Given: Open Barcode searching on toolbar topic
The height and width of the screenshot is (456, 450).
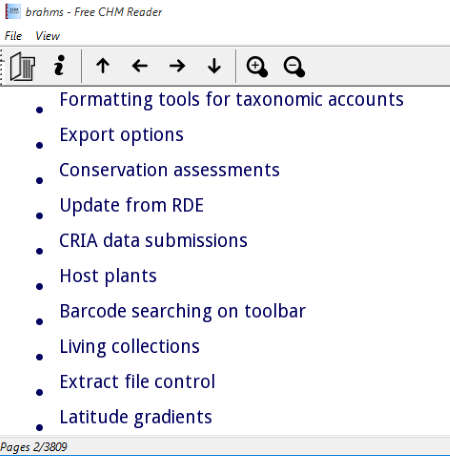Looking at the screenshot, I should tap(183, 312).
